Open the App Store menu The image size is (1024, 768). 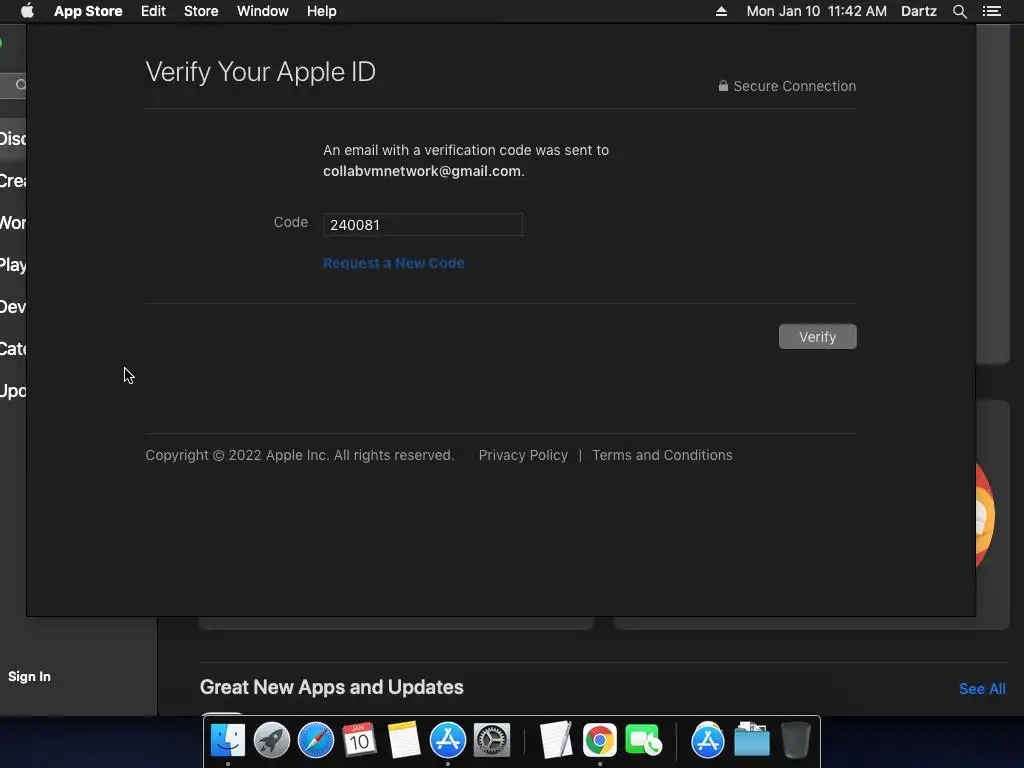pyautogui.click(x=88, y=11)
